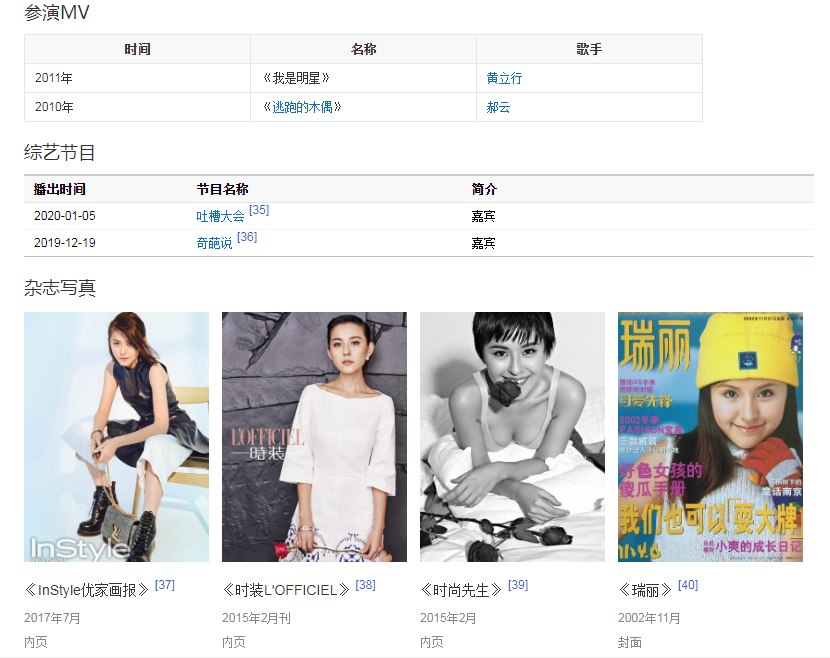Image resolution: width=830 pixels, height=658 pixels.
Task: Click citation reference [38]
Action: [366, 585]
